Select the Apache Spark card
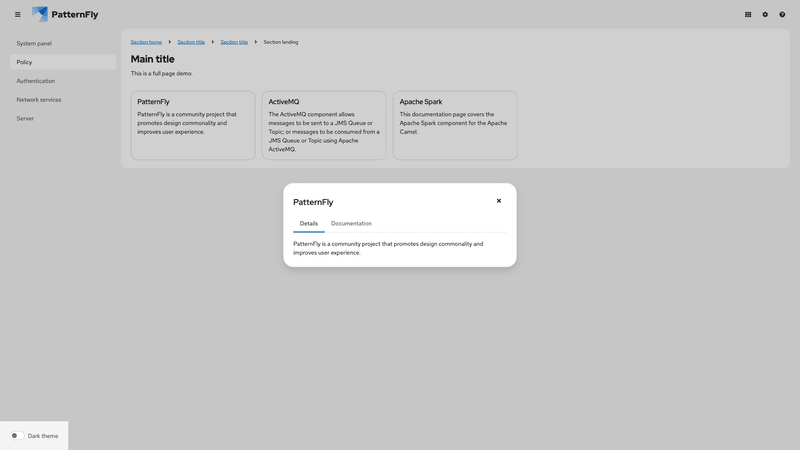This screenshot has width=800, height=450. [x=455, y=125]
